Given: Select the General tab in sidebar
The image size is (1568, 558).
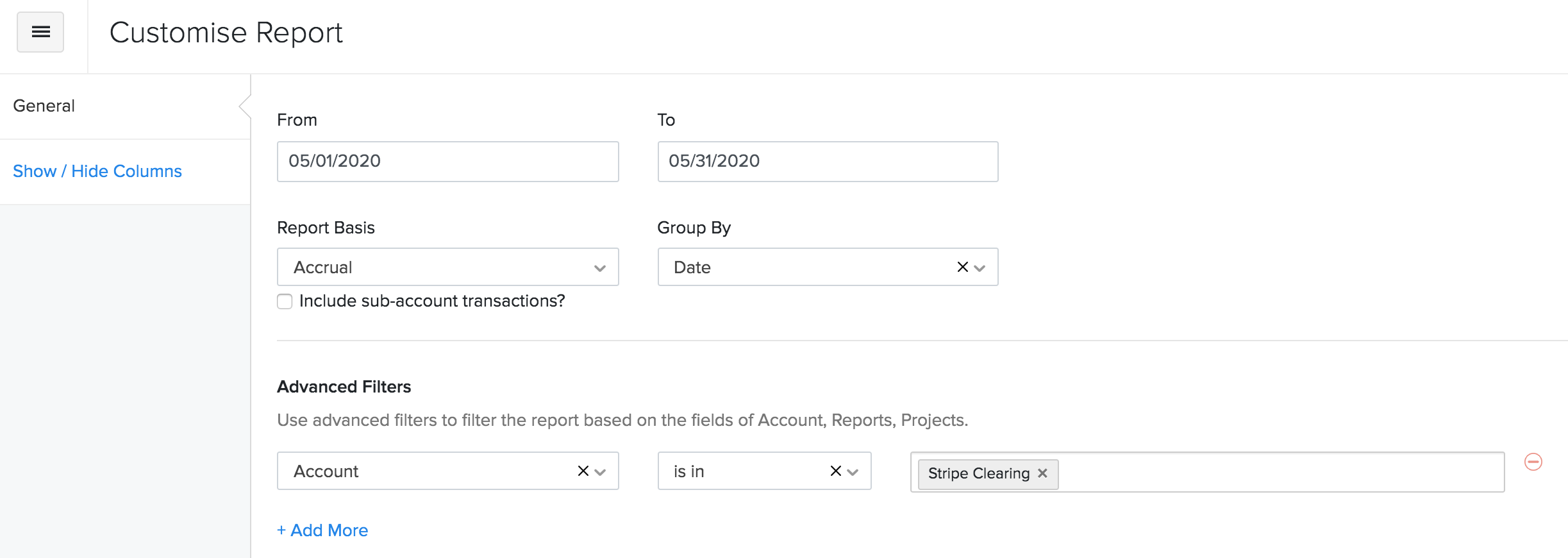Looking at the screenshot, I should point(44,106).
